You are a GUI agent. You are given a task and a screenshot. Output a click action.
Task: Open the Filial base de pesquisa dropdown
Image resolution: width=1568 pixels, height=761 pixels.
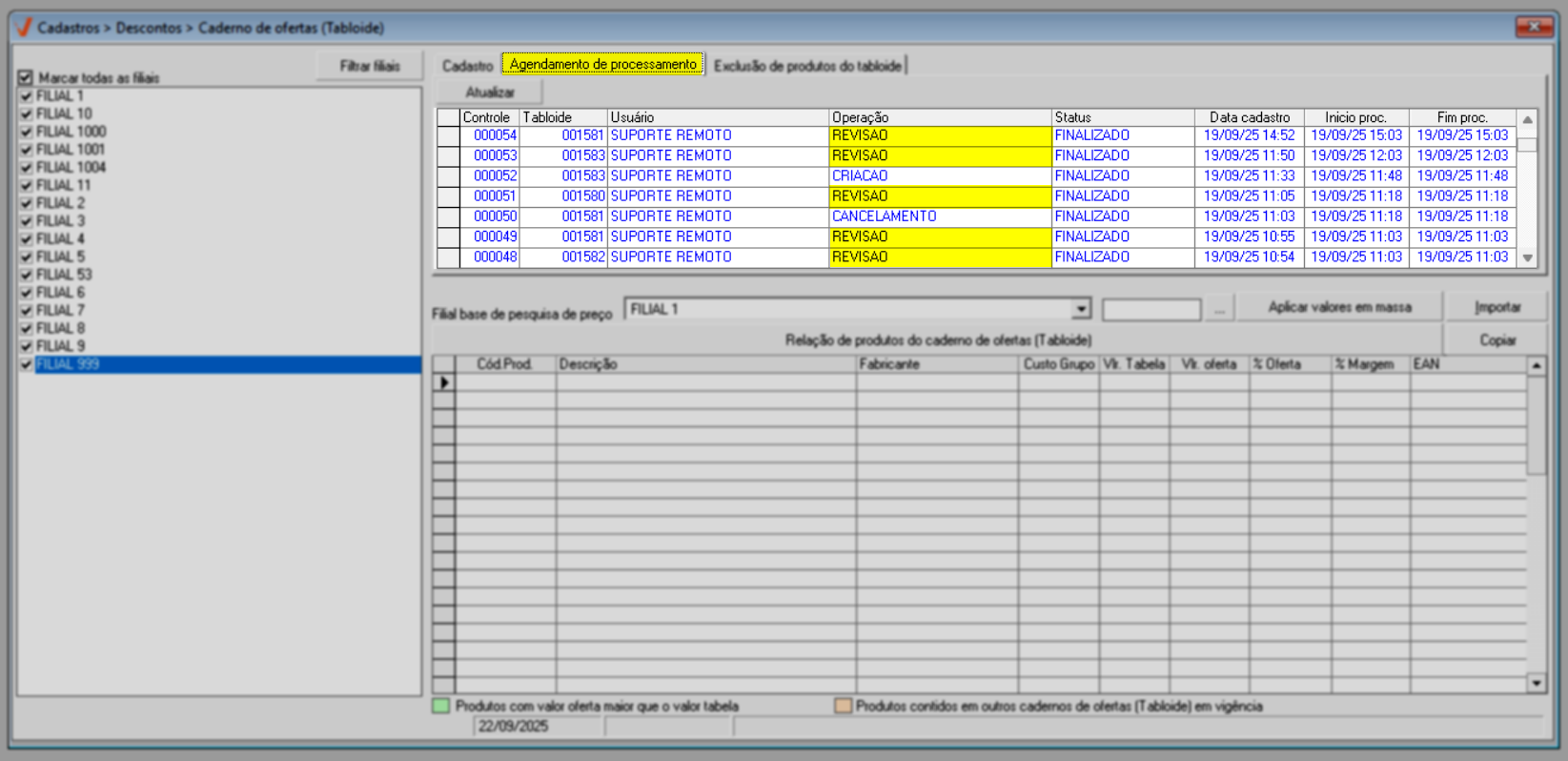tap(1080, 309)
